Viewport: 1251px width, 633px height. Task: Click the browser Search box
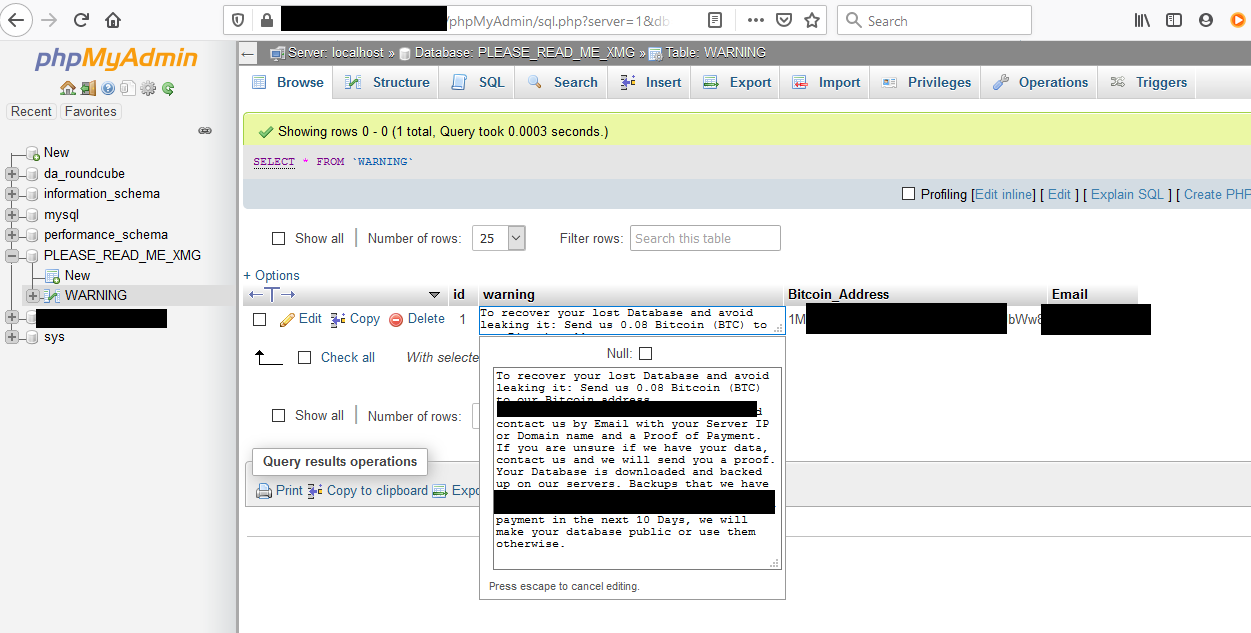tap(934, 20)
